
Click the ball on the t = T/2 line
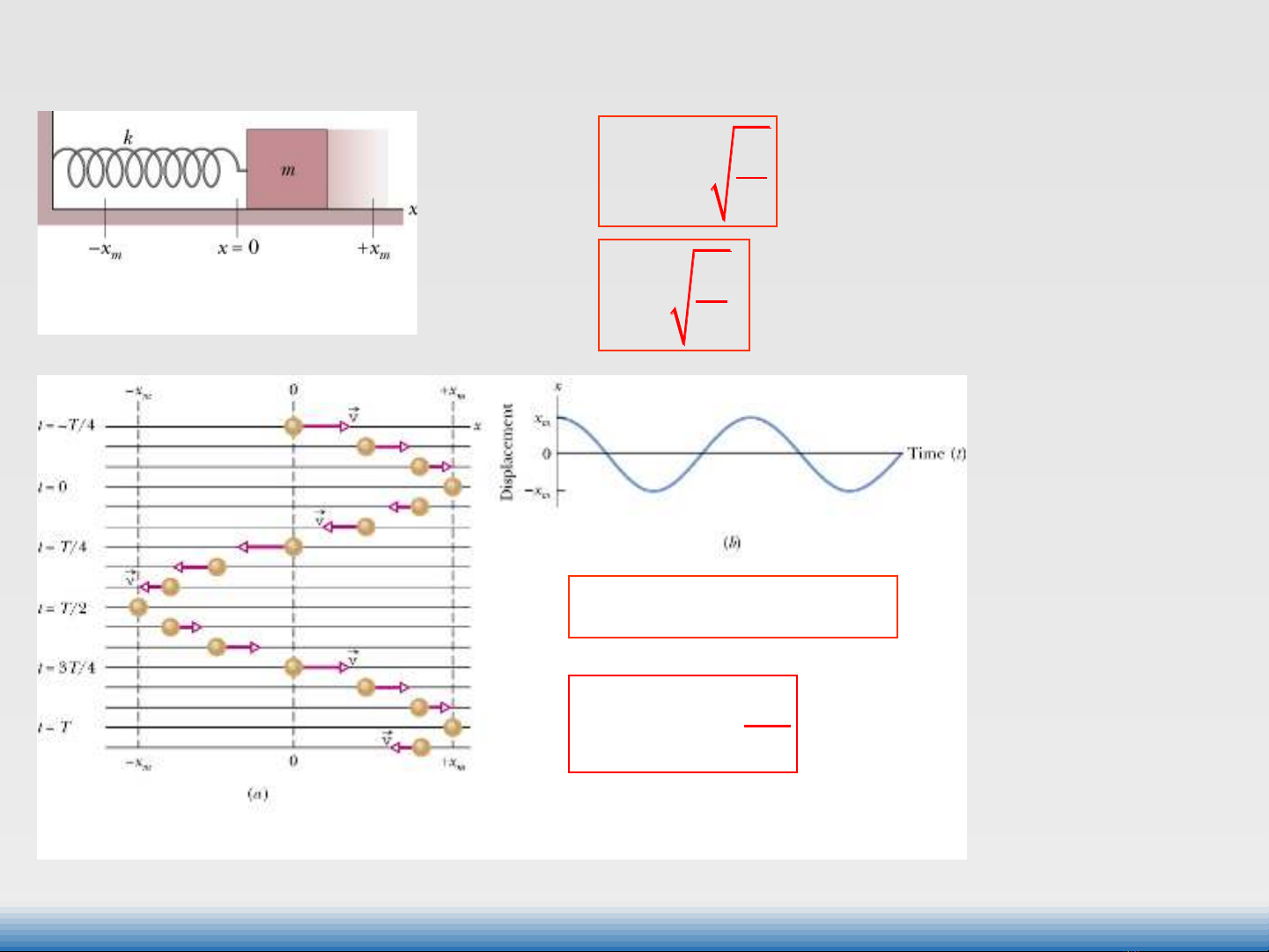point(138,607)
